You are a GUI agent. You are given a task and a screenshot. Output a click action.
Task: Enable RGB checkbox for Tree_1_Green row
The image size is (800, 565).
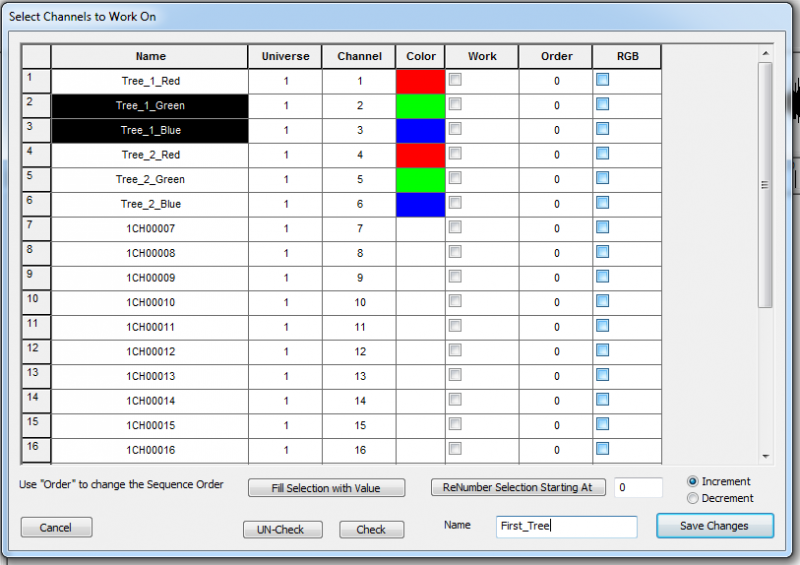tap(602, 105)
